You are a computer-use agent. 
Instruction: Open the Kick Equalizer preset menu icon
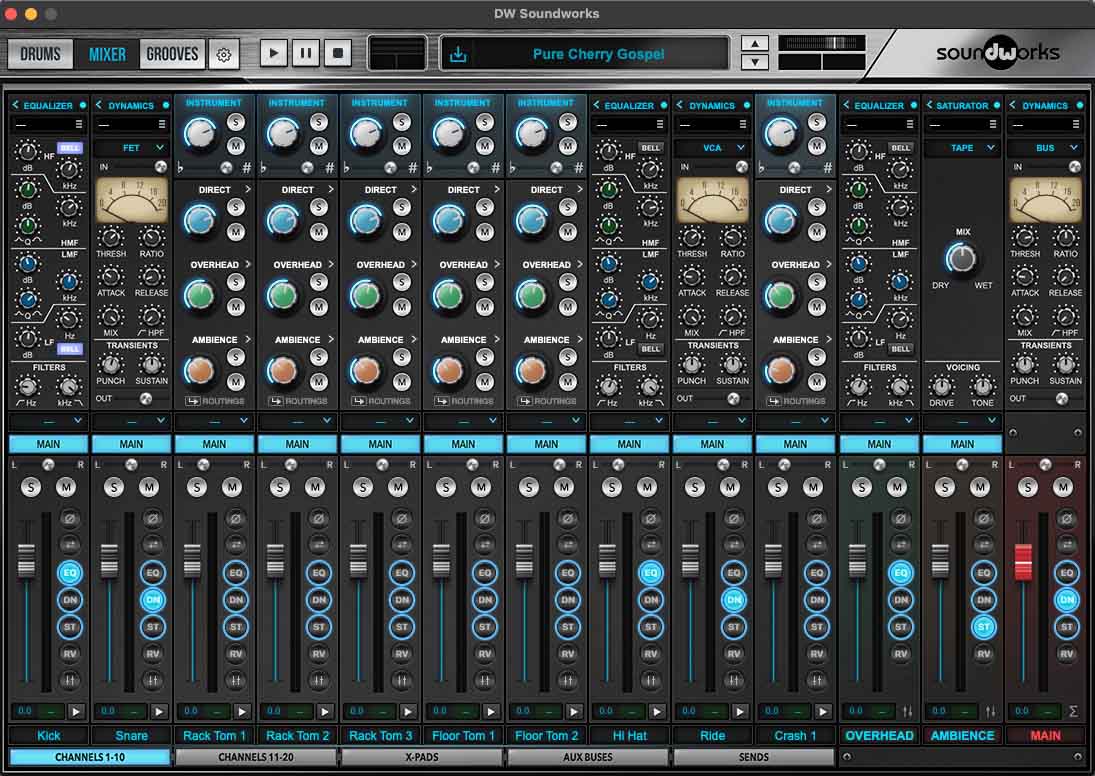click(79, 124)
